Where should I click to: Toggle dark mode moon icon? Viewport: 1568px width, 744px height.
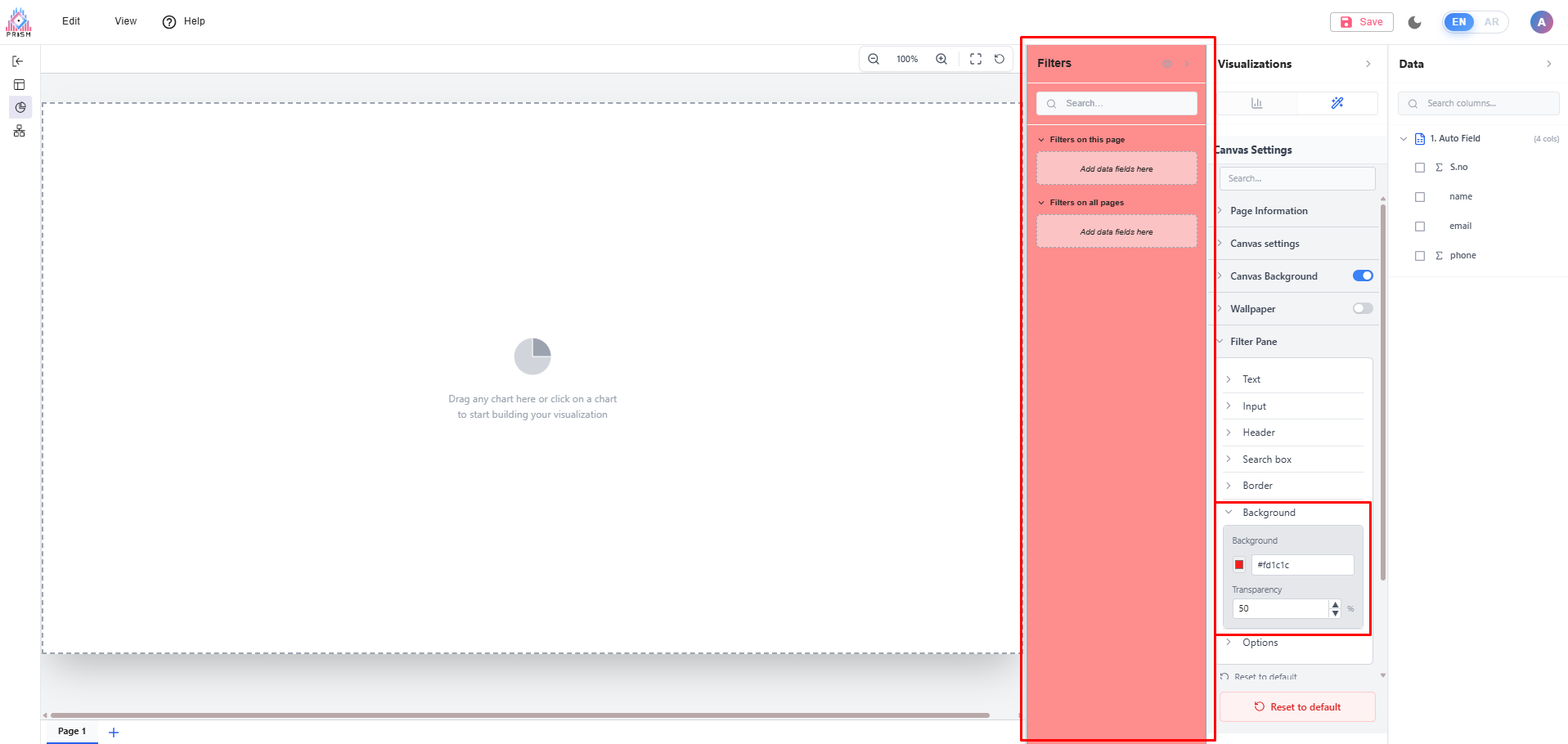point(1415,22)
